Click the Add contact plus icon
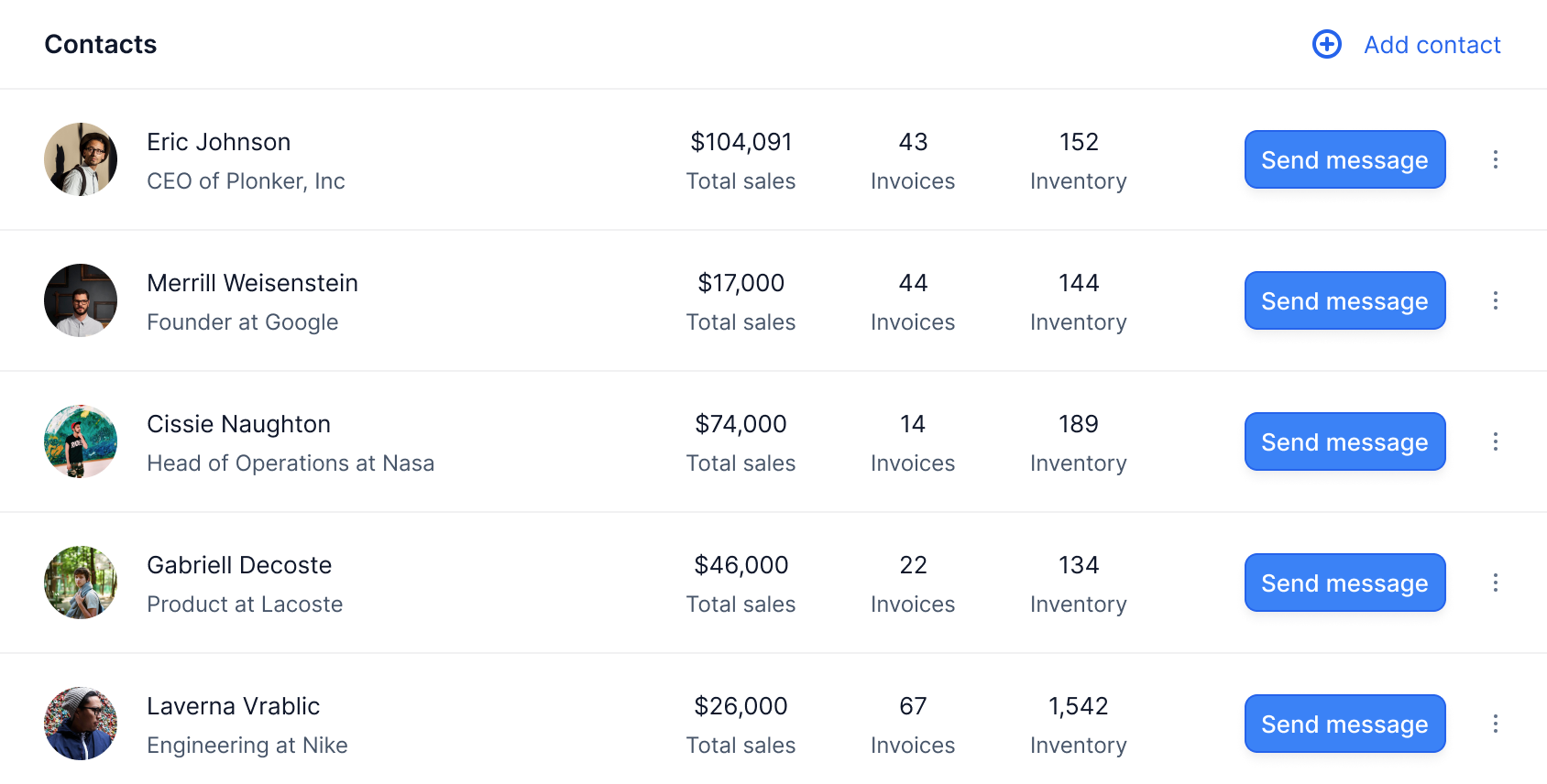 pos(1326,44)
